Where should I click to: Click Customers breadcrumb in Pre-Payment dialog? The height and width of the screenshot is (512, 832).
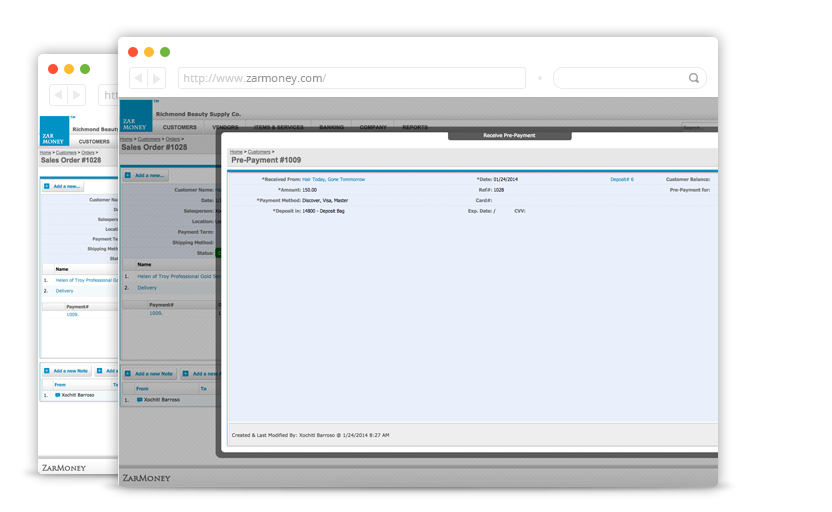pos(259,152)
